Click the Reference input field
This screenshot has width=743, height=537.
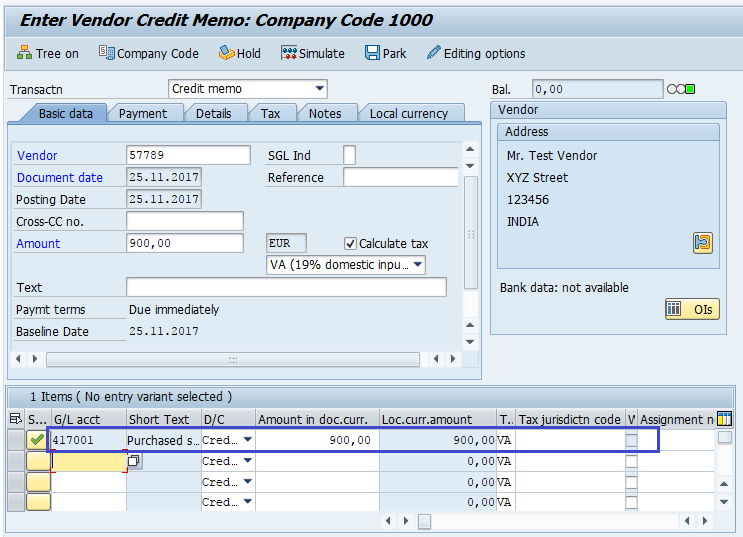point(400,177)
